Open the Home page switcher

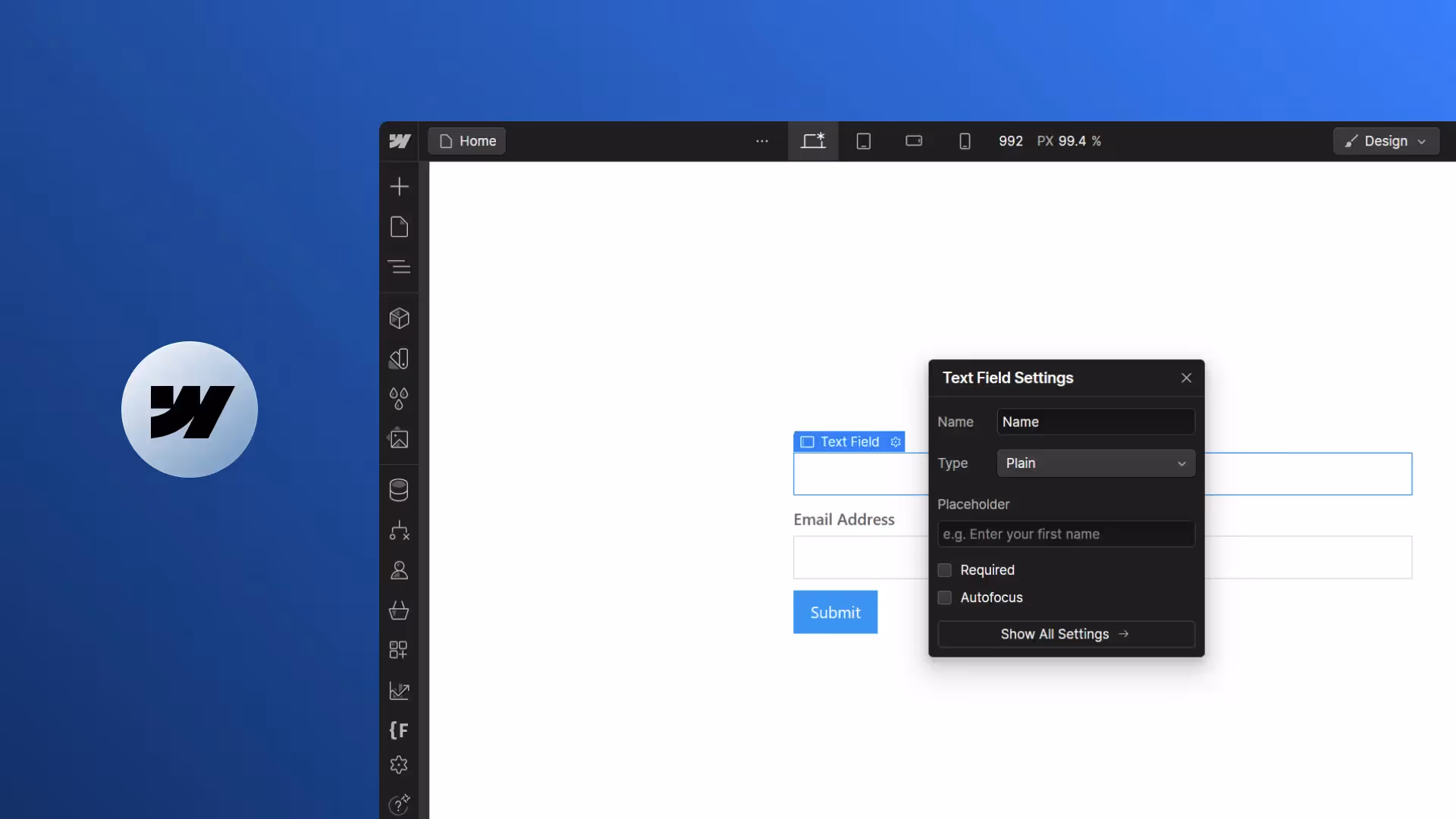tap(467, 141)
